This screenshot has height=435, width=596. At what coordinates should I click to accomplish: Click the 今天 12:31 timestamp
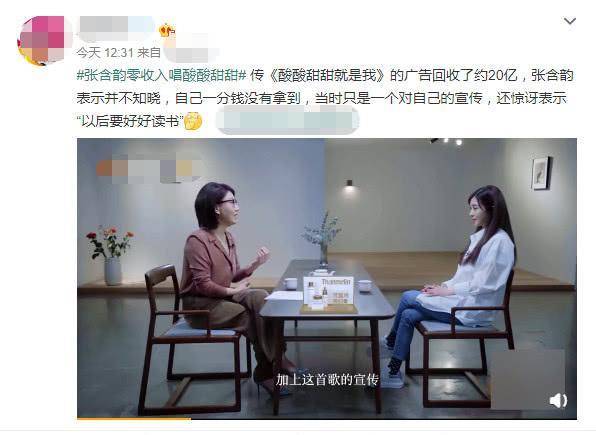coord(105,52)
